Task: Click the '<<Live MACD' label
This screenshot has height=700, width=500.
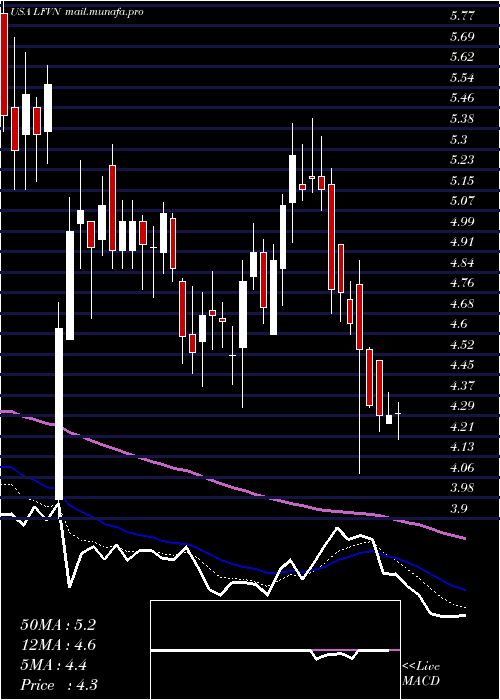Action: [421, 674]
